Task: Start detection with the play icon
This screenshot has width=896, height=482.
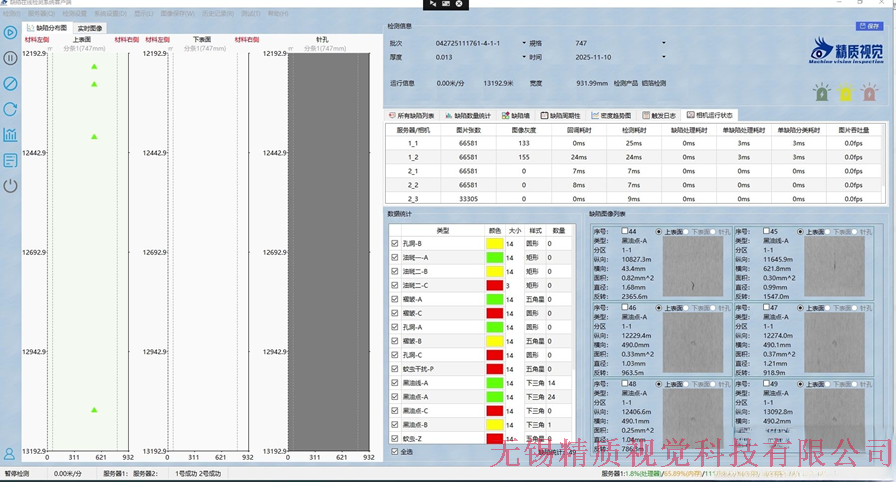Action: click(x=10, y=33)
